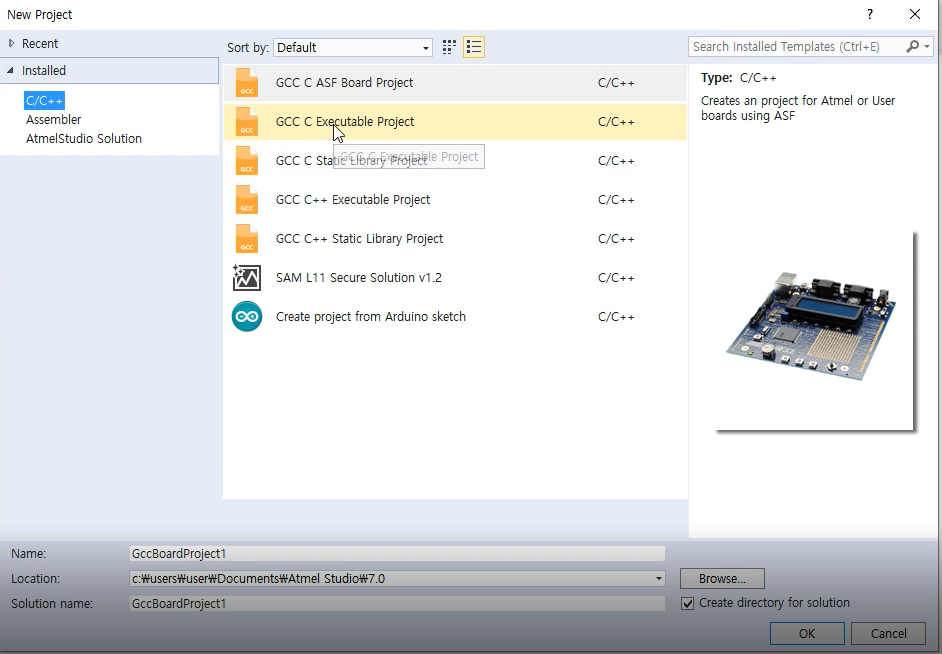The image size is (942, 654).
Task: Click the SAM L11 Secure Solution icon
Action: click(x=246, y=277)
